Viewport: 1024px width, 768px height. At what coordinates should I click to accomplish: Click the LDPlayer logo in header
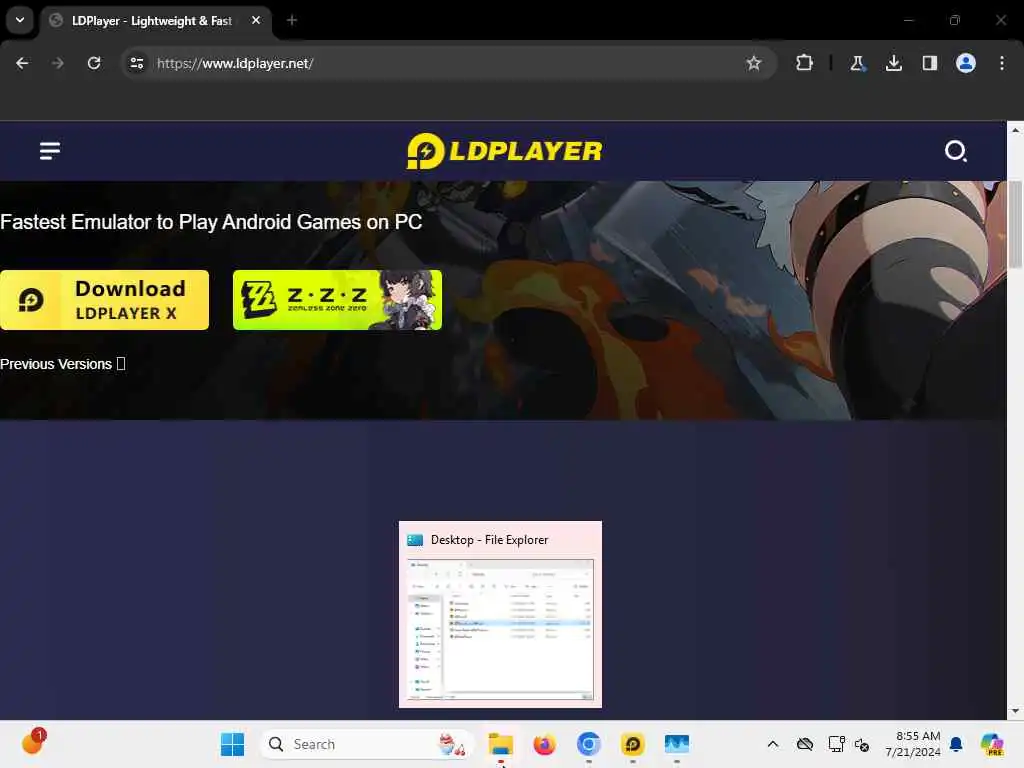[504, 151]
